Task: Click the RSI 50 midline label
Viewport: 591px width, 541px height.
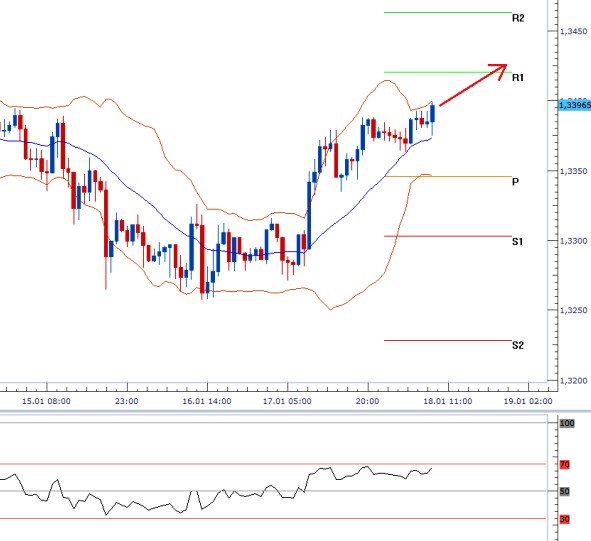Action: [565, 491]
